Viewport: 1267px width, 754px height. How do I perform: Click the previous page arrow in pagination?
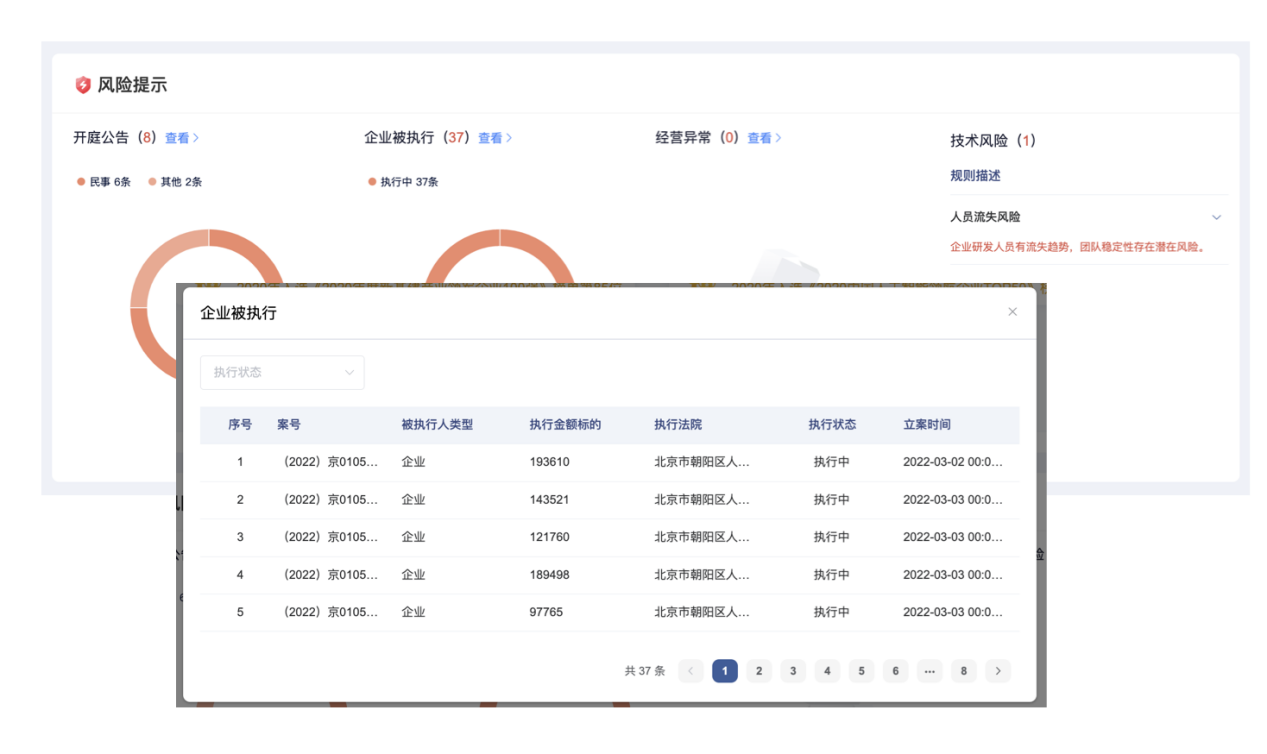(x=690, y=671)
